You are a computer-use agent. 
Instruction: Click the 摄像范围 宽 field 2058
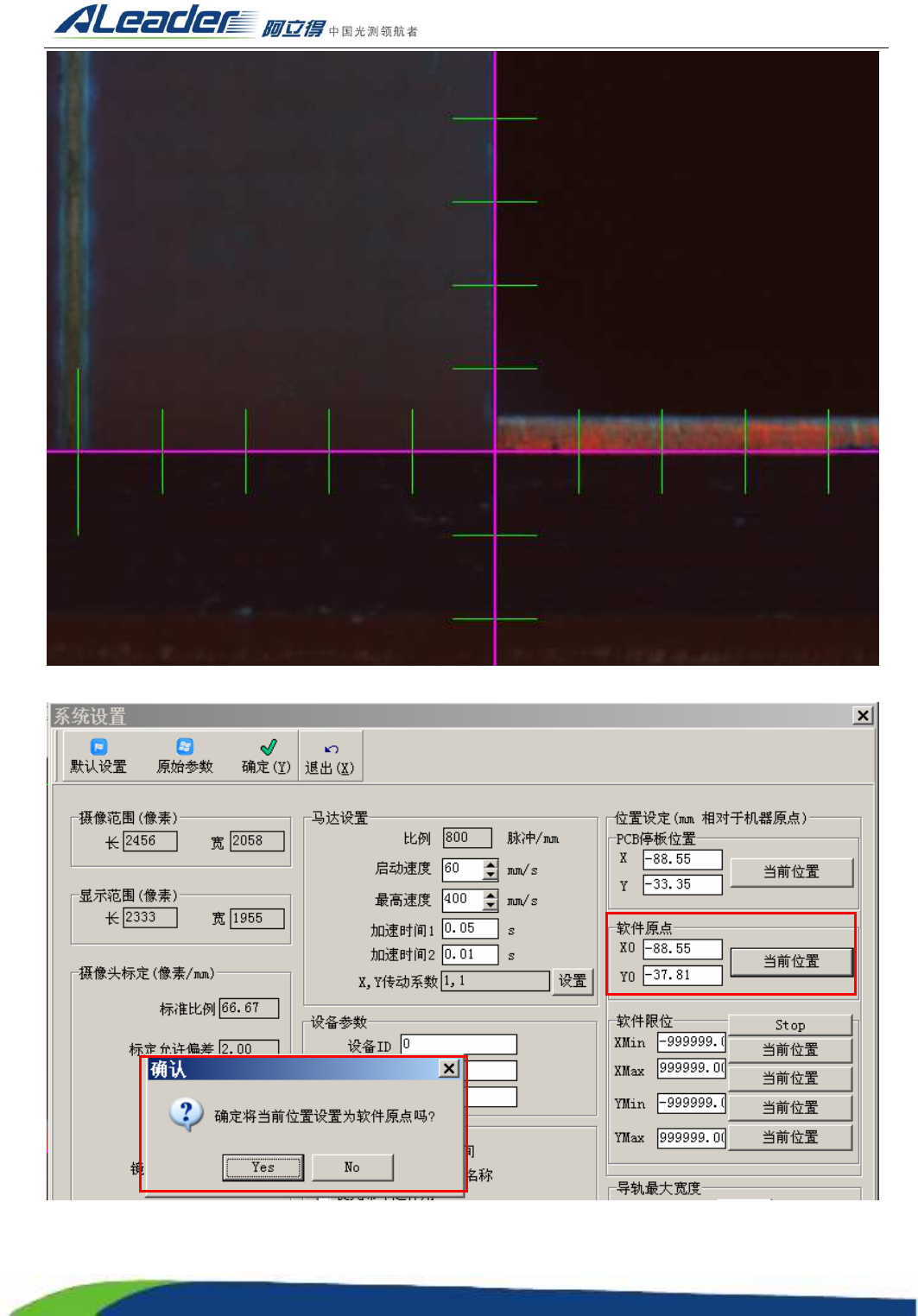pyautogui.click(x=257, y=841)
